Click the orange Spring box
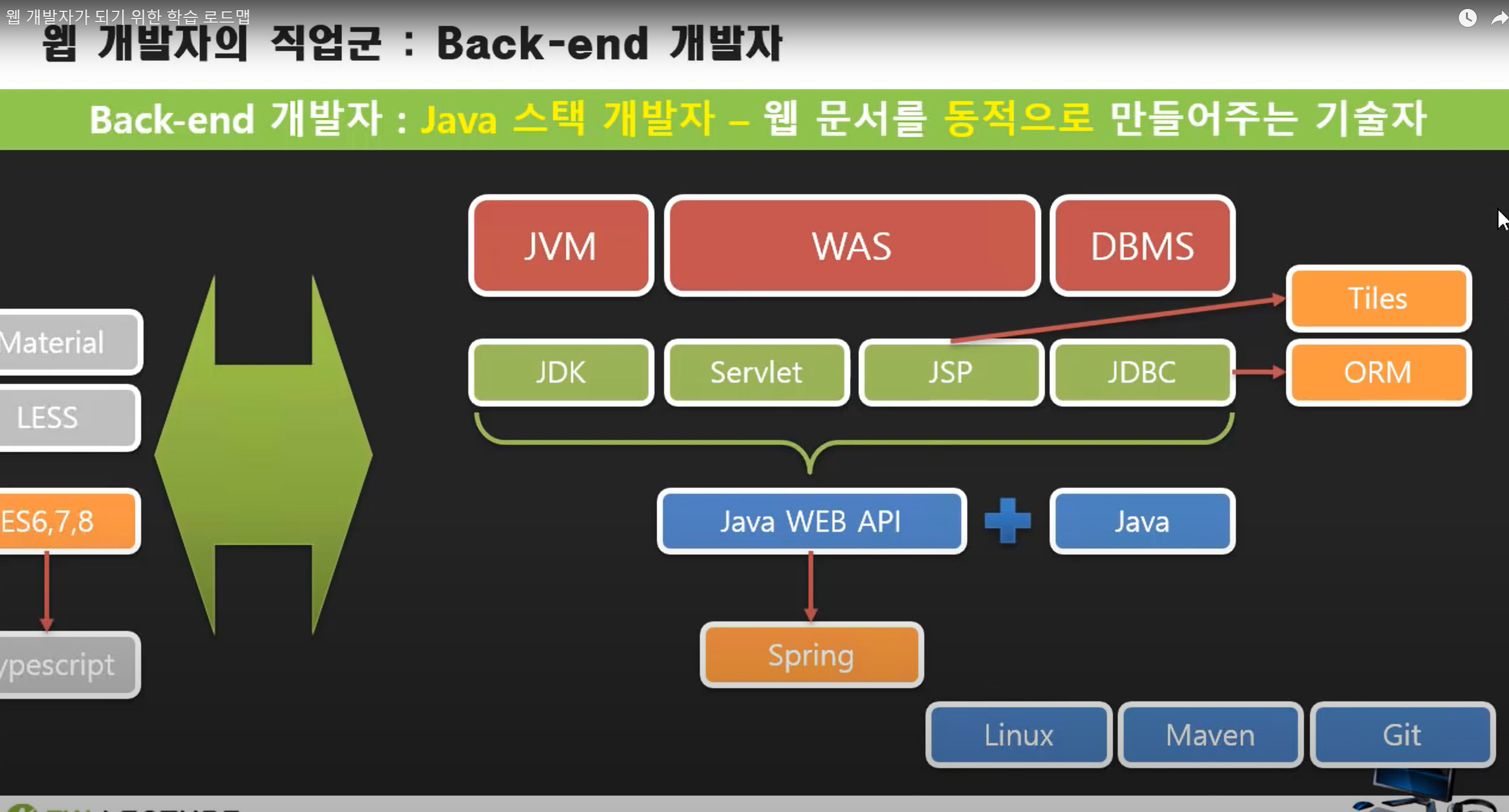Screen dimensions: 1509x812 click(x=811, y=655)
